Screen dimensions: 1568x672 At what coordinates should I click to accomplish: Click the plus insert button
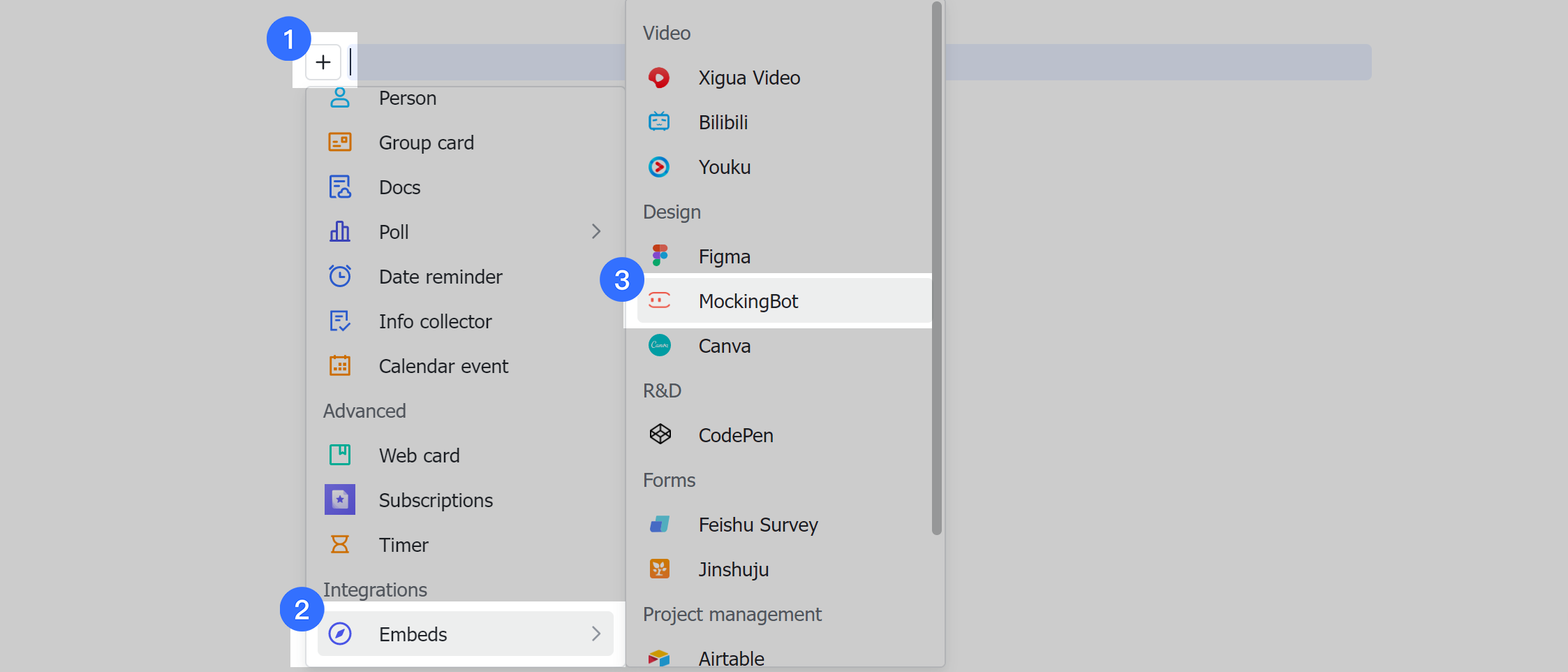[x=323, y=62]
